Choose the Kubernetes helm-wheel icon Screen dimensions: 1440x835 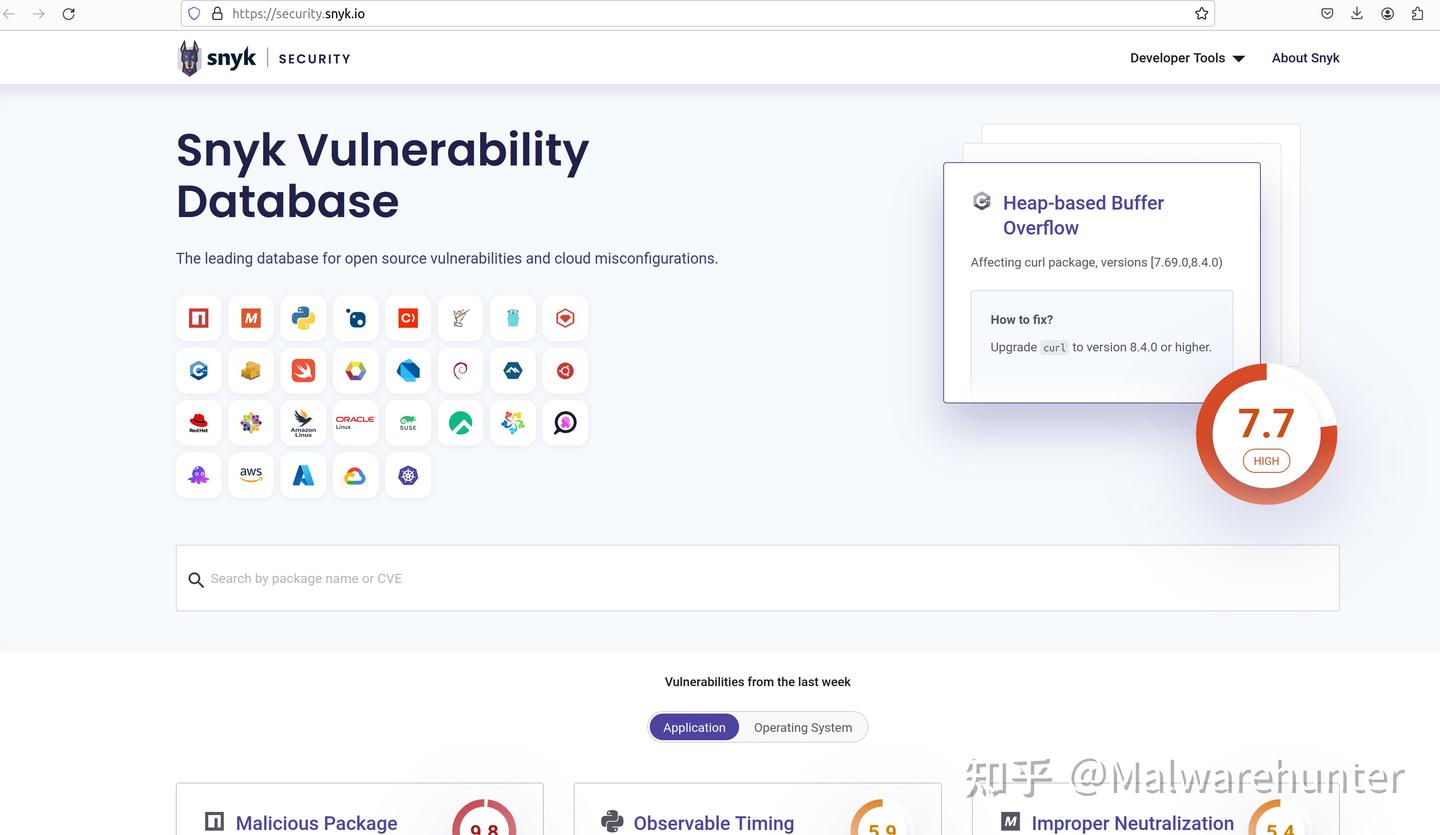[408, 475]
